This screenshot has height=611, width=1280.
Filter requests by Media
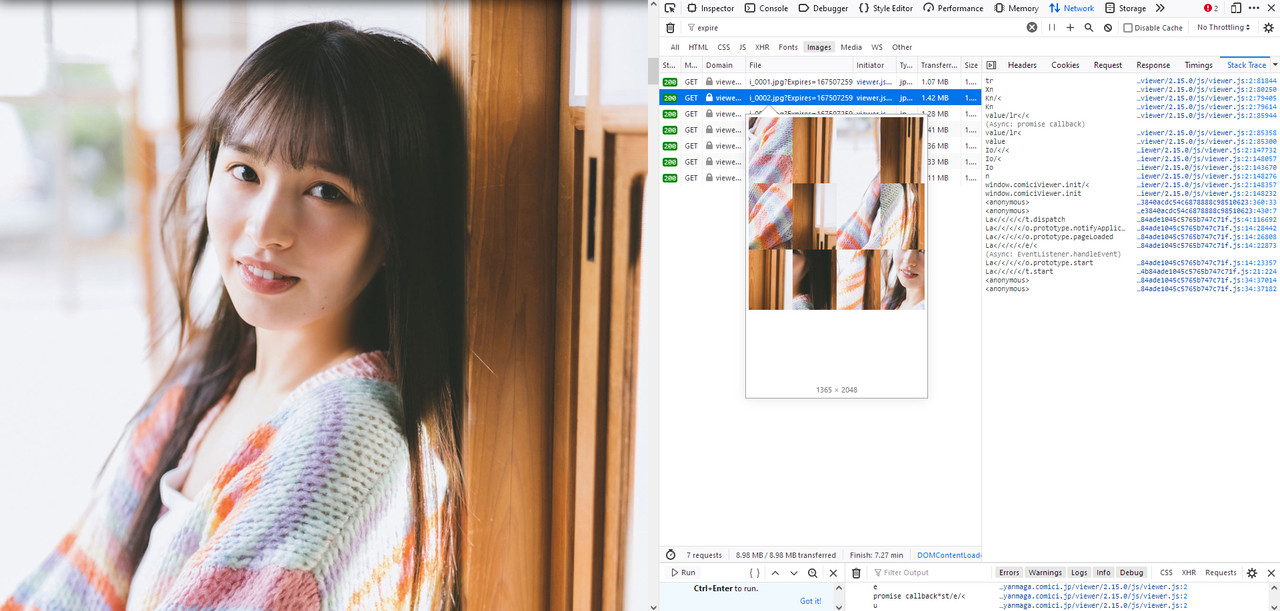click(x=851, y=47)
